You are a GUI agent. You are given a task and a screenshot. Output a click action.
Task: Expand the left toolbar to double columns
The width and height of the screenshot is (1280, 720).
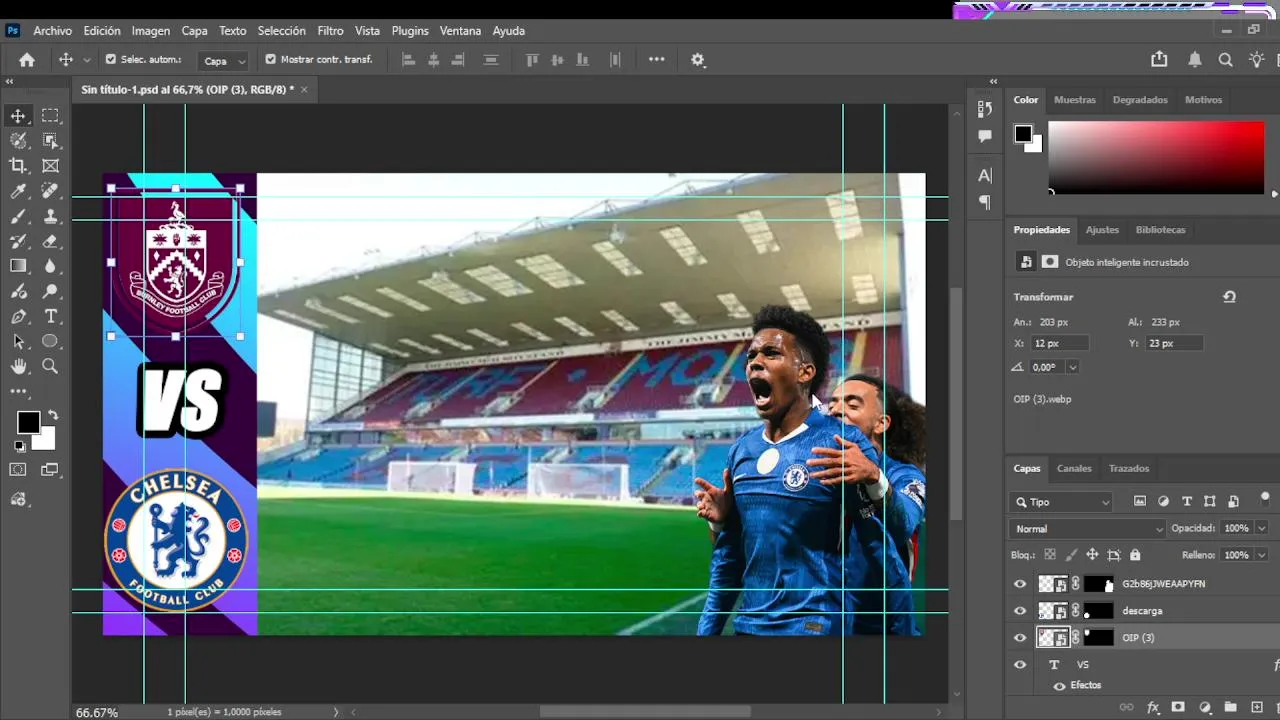click(x=10, y=82)
